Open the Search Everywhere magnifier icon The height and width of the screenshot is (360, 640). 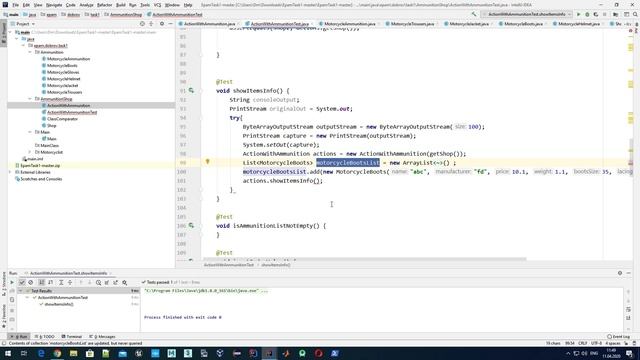636,14
